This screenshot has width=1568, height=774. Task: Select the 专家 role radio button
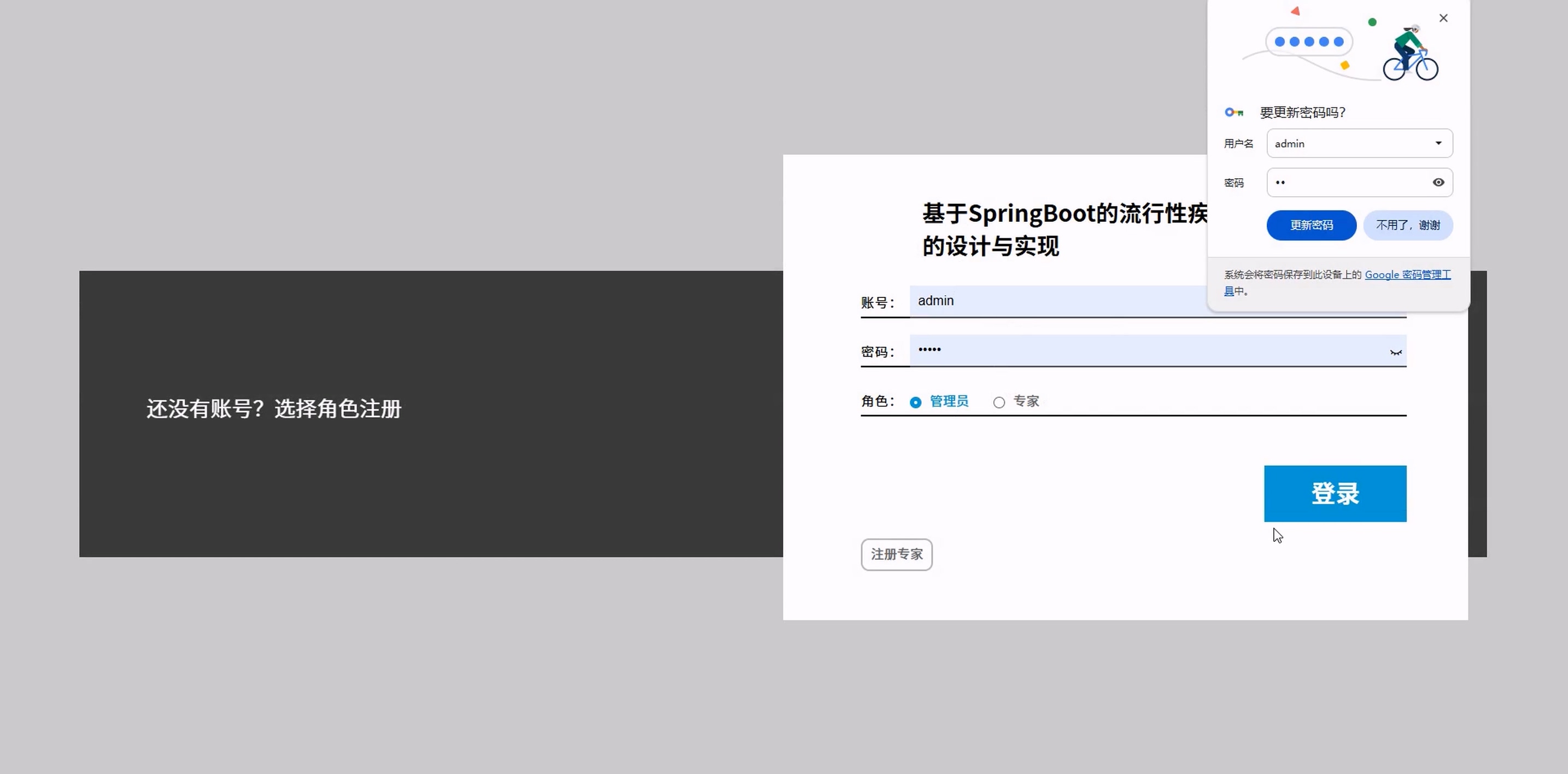coord(998,402)
